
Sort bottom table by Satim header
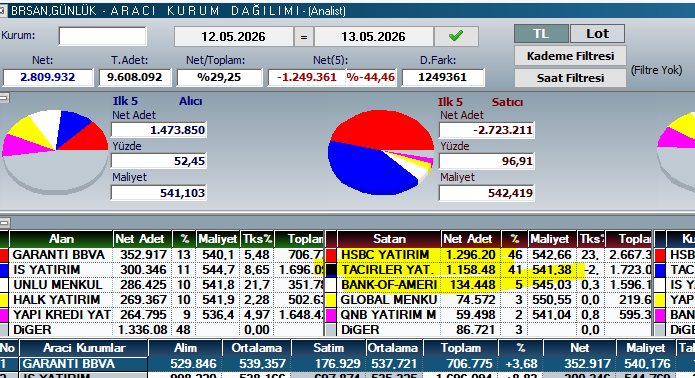coord(328,348)
